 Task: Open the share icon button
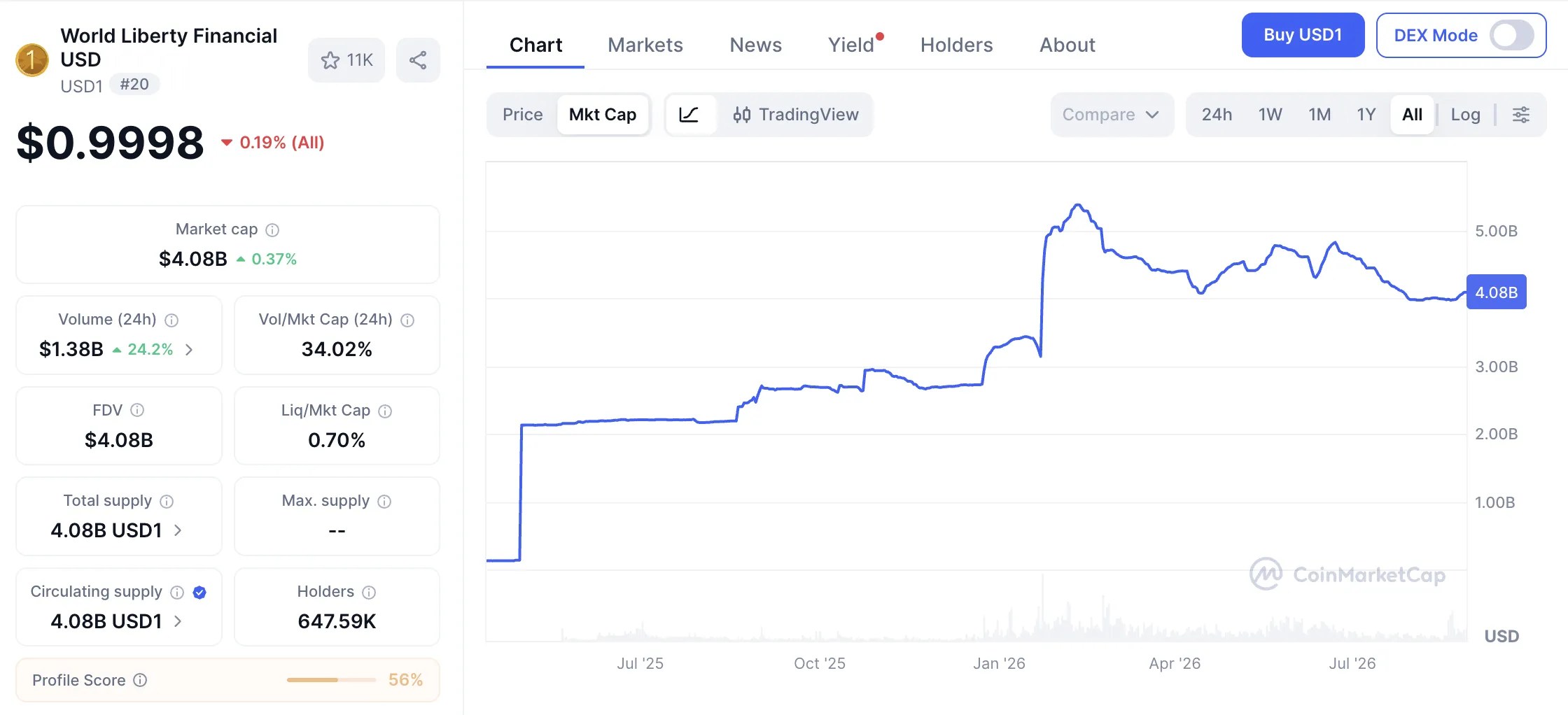(x=418, y=60)
